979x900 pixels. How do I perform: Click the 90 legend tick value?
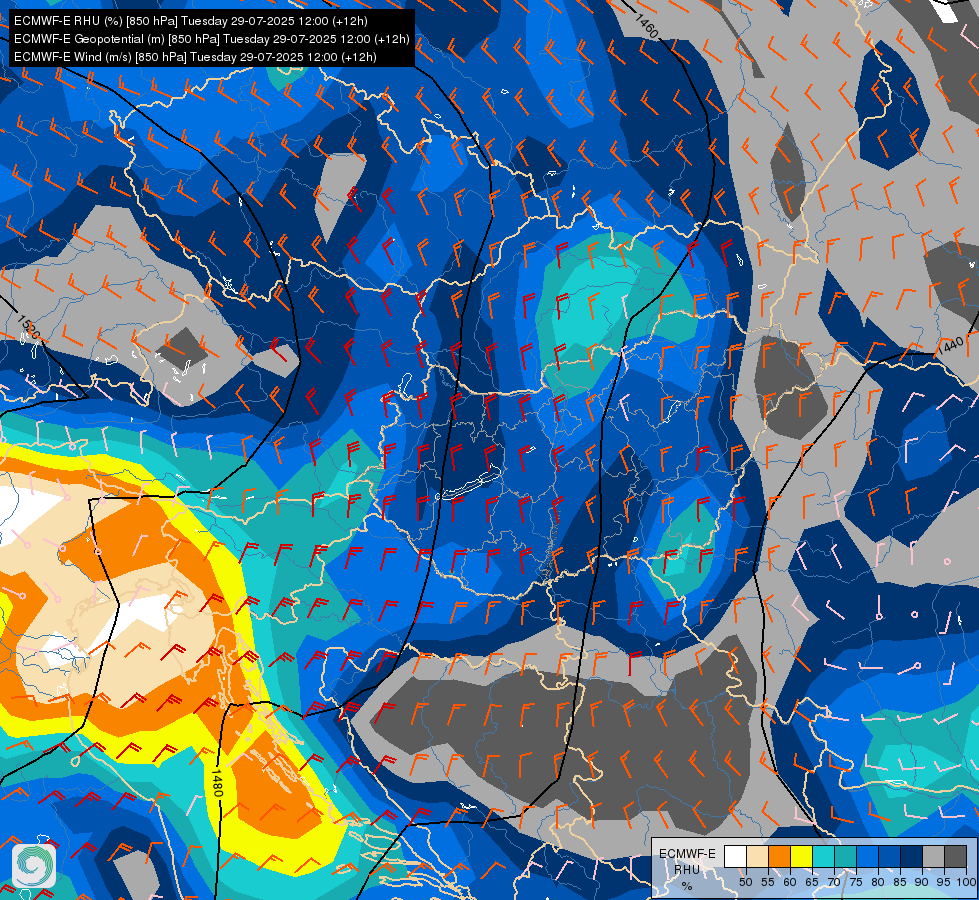tap(922, 882)
